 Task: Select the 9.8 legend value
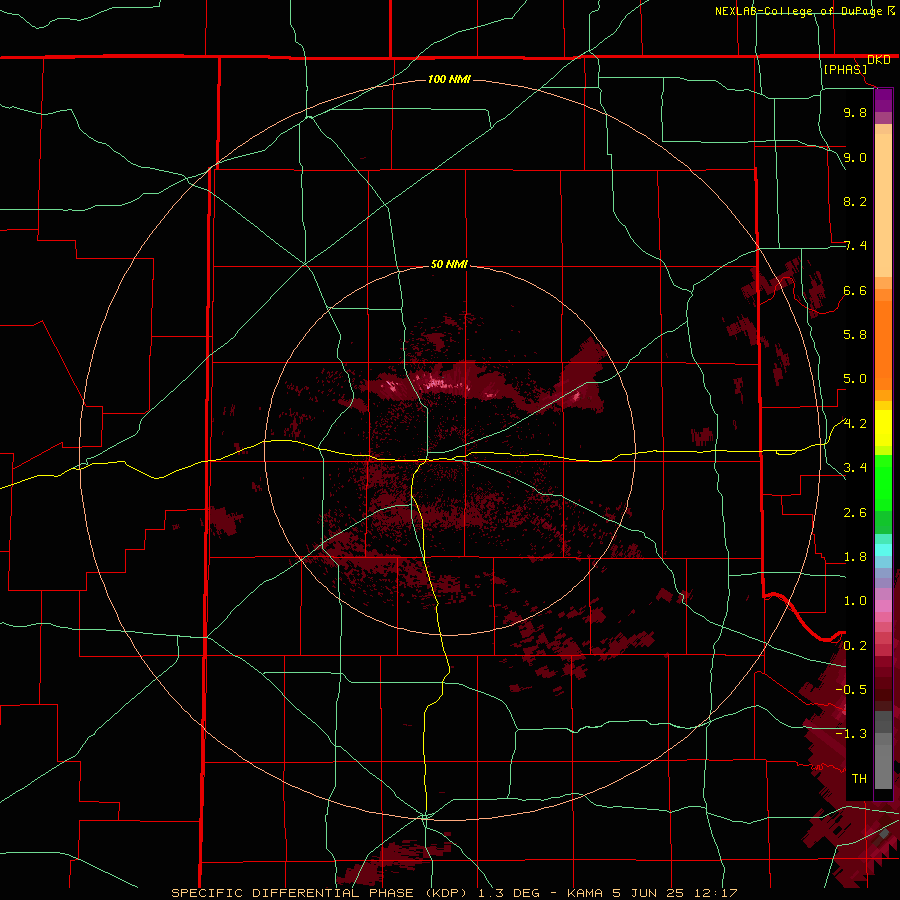point(855,112)
